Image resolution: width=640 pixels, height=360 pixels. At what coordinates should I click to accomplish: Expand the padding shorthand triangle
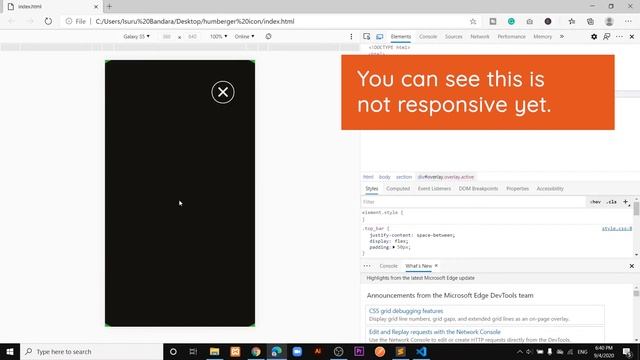(x=393, y=247)
